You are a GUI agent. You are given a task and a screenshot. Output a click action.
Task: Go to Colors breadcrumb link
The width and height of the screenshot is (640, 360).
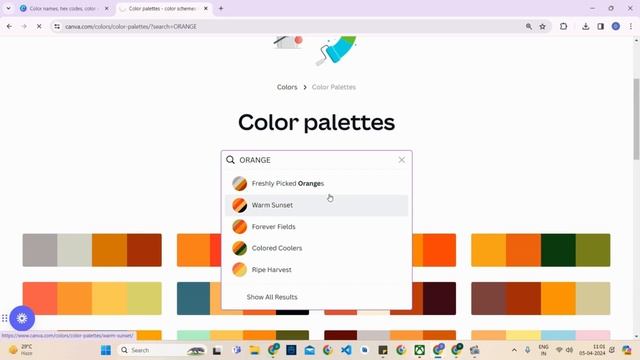[x=287, y=87]
